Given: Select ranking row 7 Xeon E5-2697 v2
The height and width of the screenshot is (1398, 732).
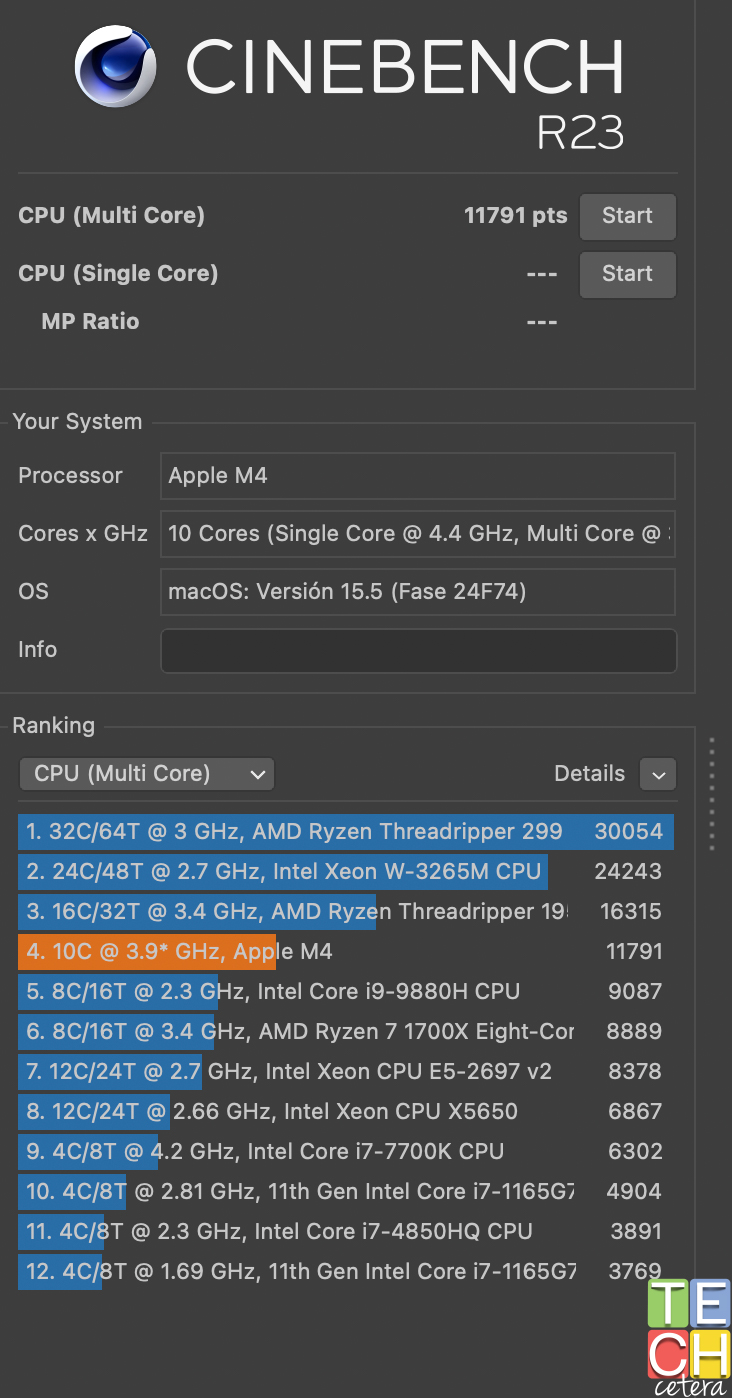Looking at the screenshot, I should pyautogui.click(x=346, y=1072).
